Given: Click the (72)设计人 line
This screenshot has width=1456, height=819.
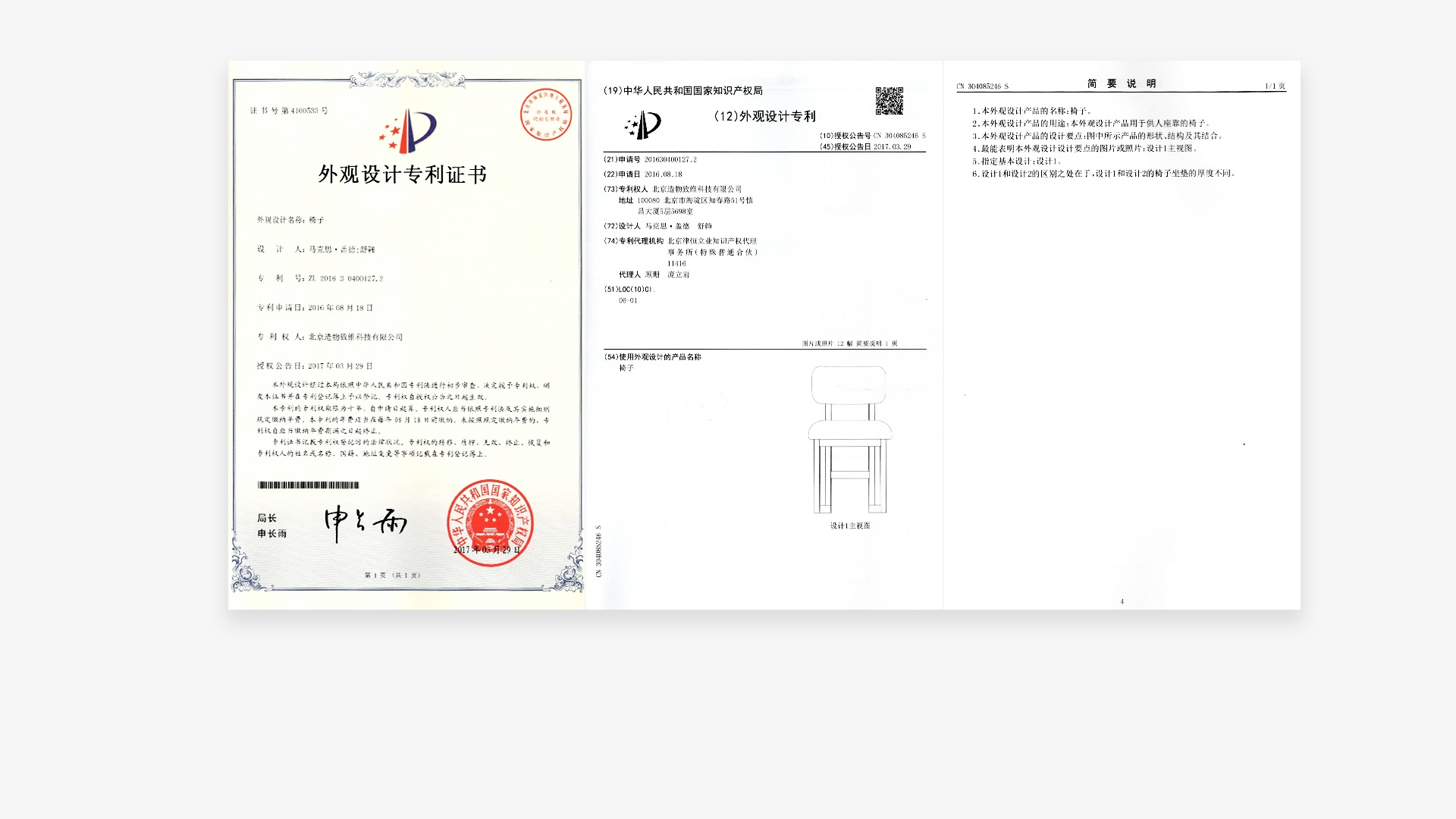Looking at the screenshot, I should pyautogui.click(x=658, y=226).
